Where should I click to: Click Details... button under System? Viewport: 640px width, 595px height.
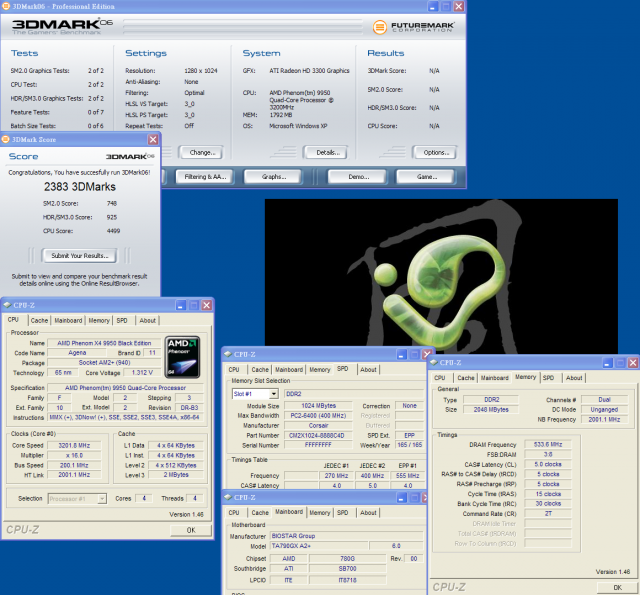pyautogui.click(x=326, y=152)
